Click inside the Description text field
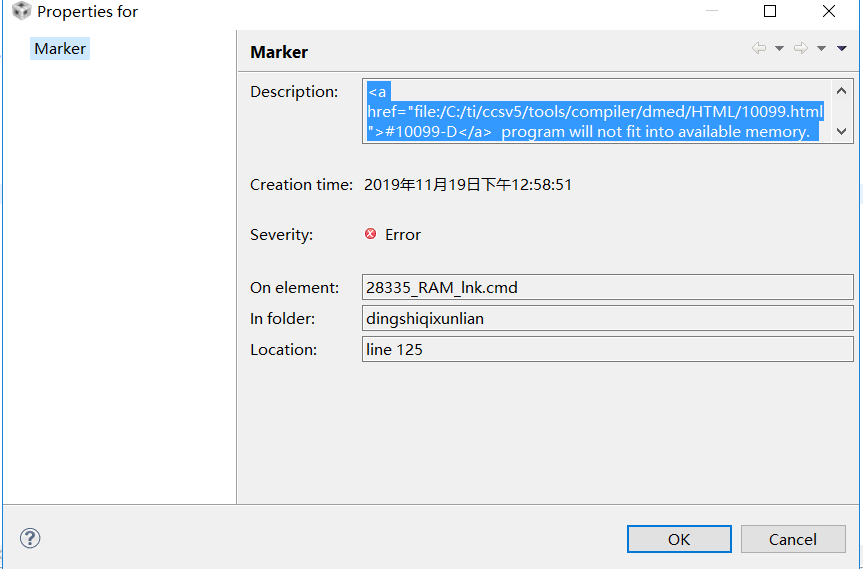Image resolution: width=863 pixels, height=569 pixels. pos(595,111)
